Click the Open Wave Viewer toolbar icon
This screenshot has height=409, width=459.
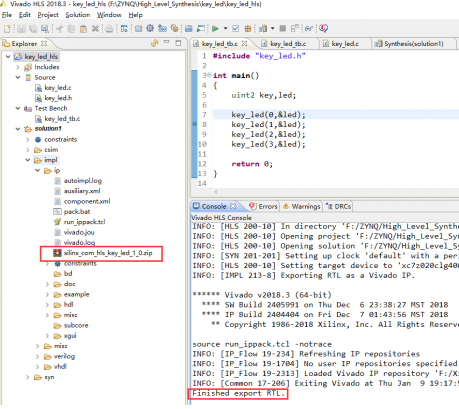(309, 29)
